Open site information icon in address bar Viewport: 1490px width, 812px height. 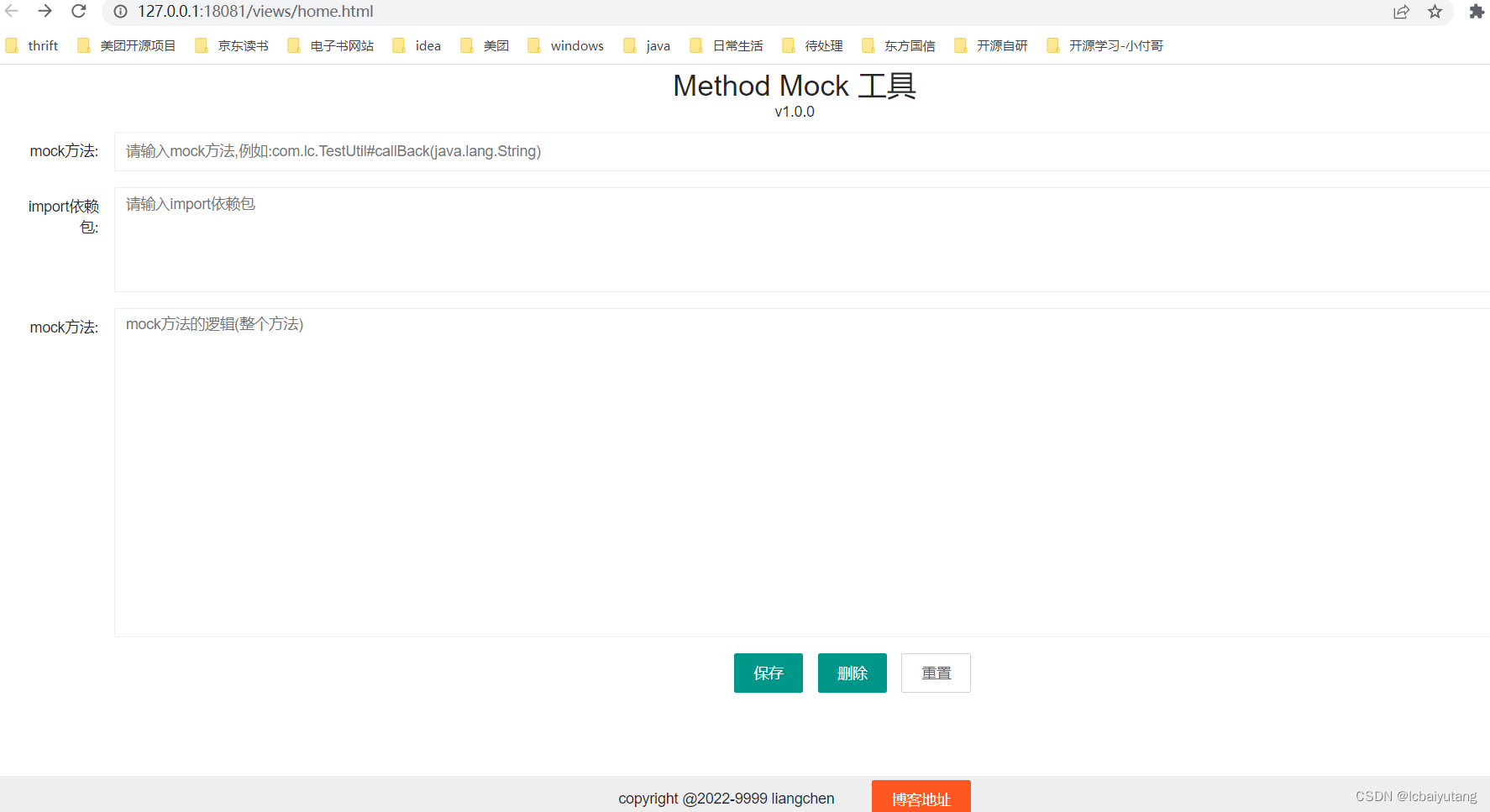(120, 12)
